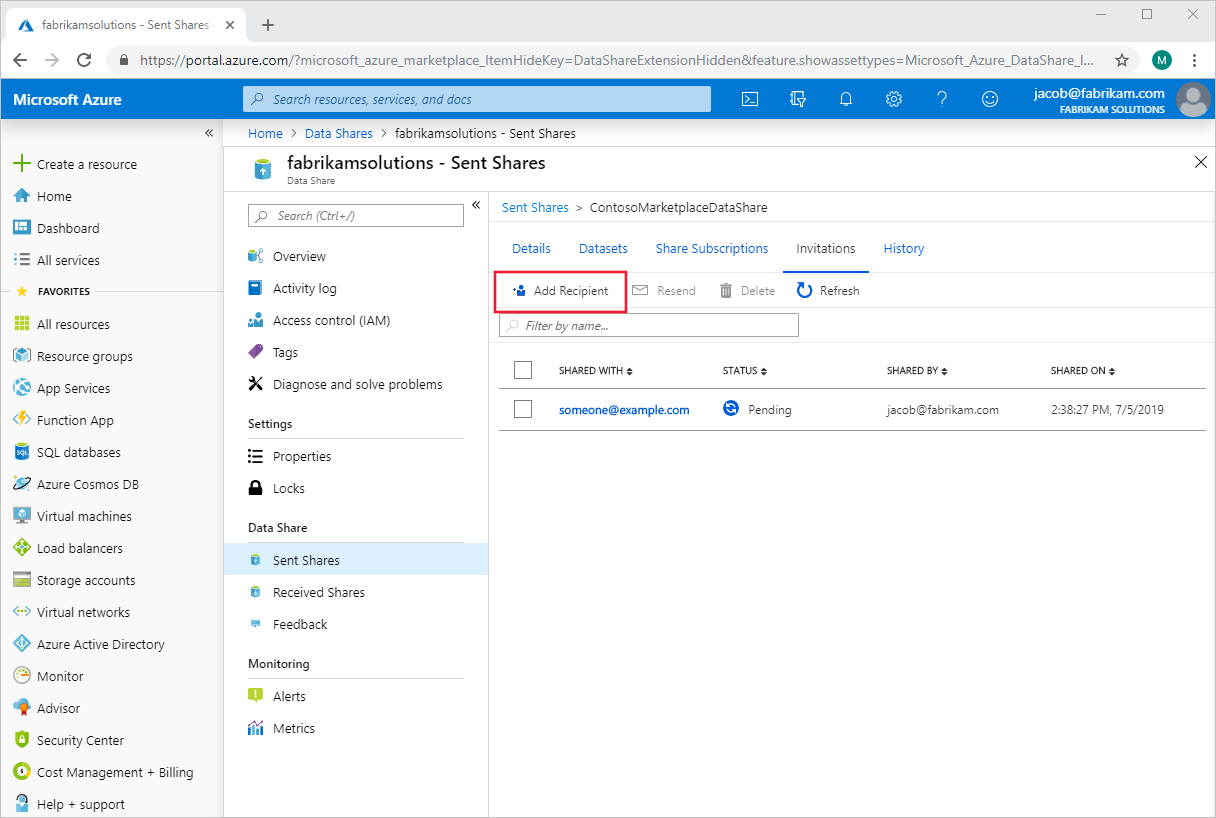
Task: Open the Share Subscriptions tab
Action: (x=711, y=248)
